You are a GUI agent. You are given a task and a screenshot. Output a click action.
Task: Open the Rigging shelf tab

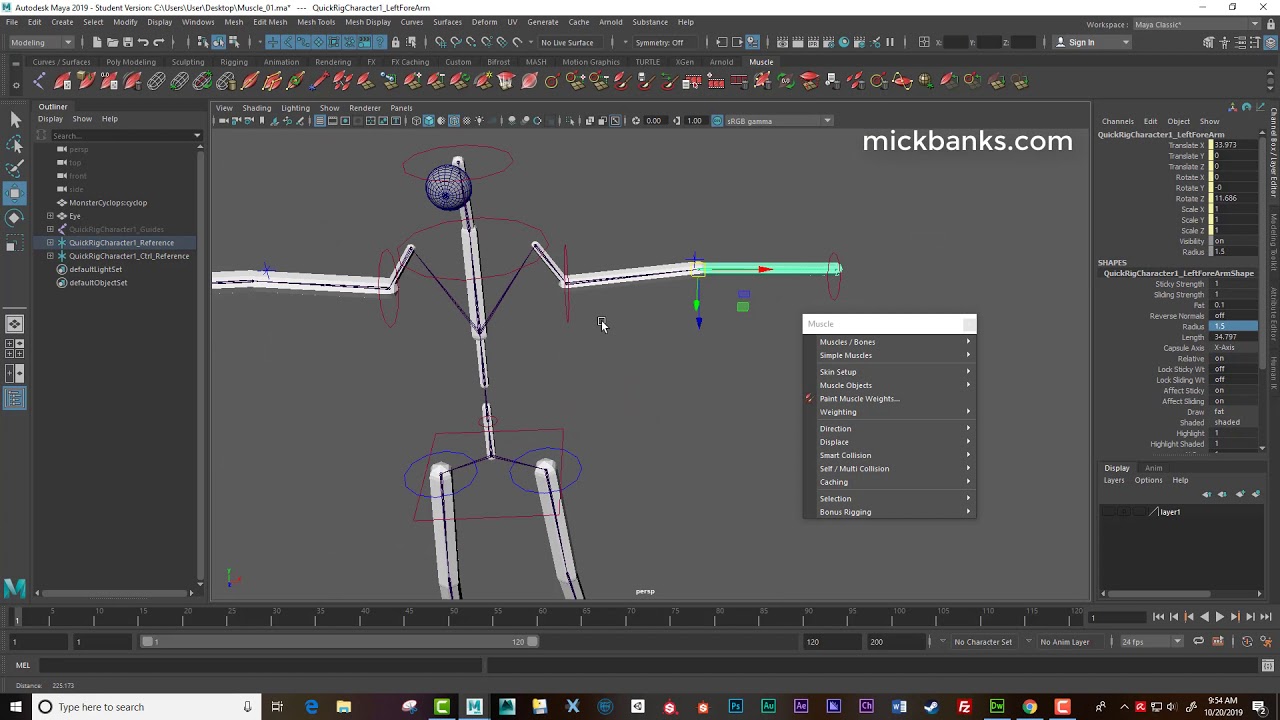click(x=233, y=62)
